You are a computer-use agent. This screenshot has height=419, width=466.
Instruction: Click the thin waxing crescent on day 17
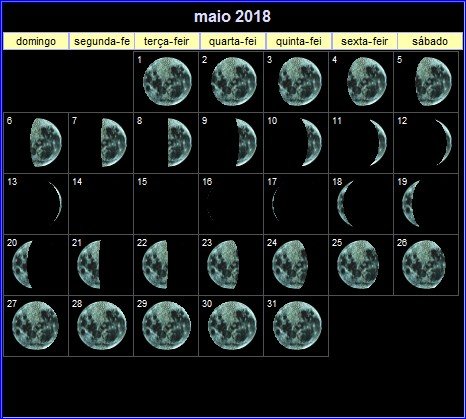point(275,204)
